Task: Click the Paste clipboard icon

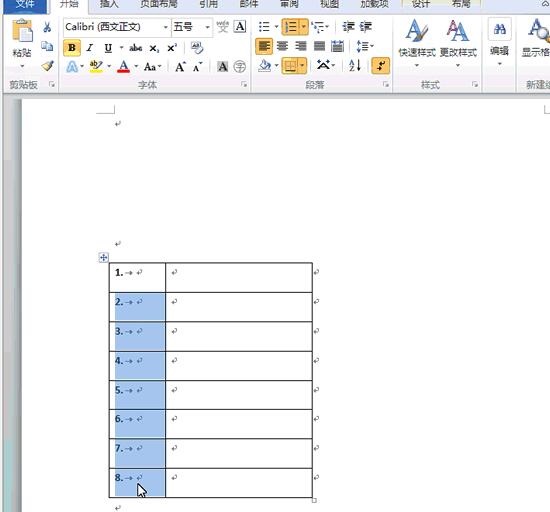Action: pyautogui.click(x=22, y=31)
